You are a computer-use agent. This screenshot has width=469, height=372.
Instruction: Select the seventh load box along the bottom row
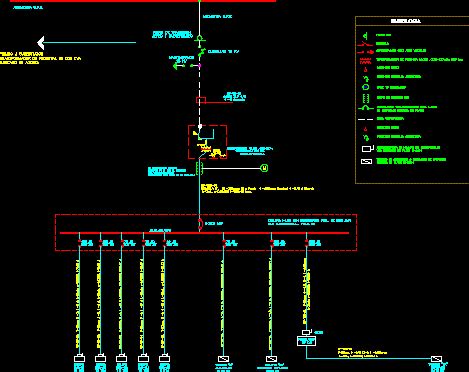(x=271, y=359)
